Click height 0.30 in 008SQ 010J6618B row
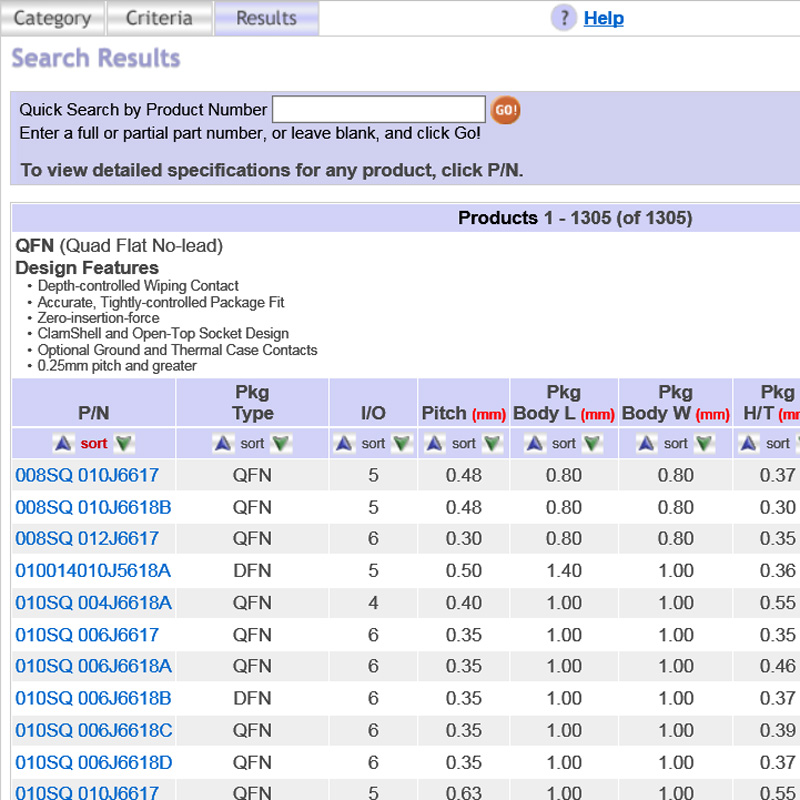 tap(778, 507)
